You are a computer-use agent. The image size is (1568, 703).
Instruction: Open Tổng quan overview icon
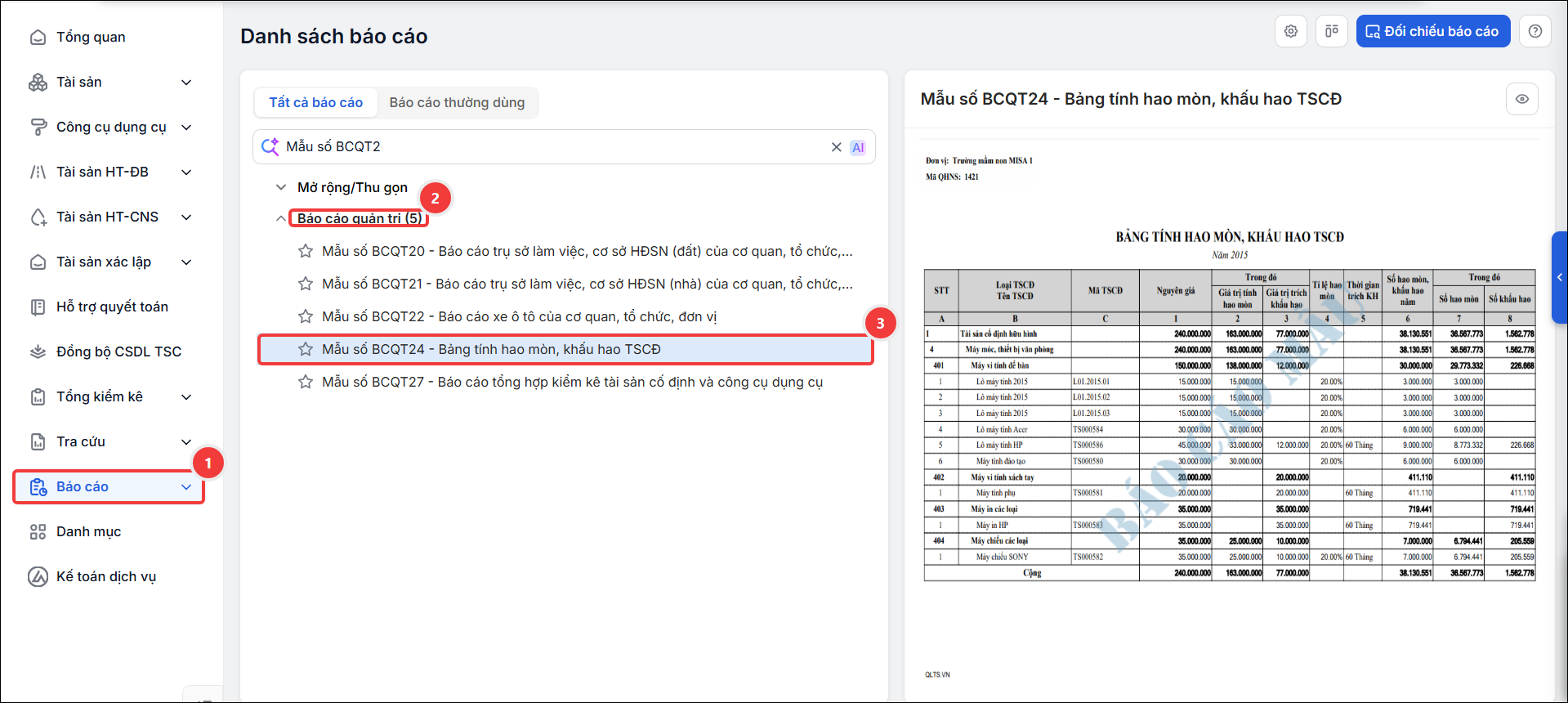point(38,37)
